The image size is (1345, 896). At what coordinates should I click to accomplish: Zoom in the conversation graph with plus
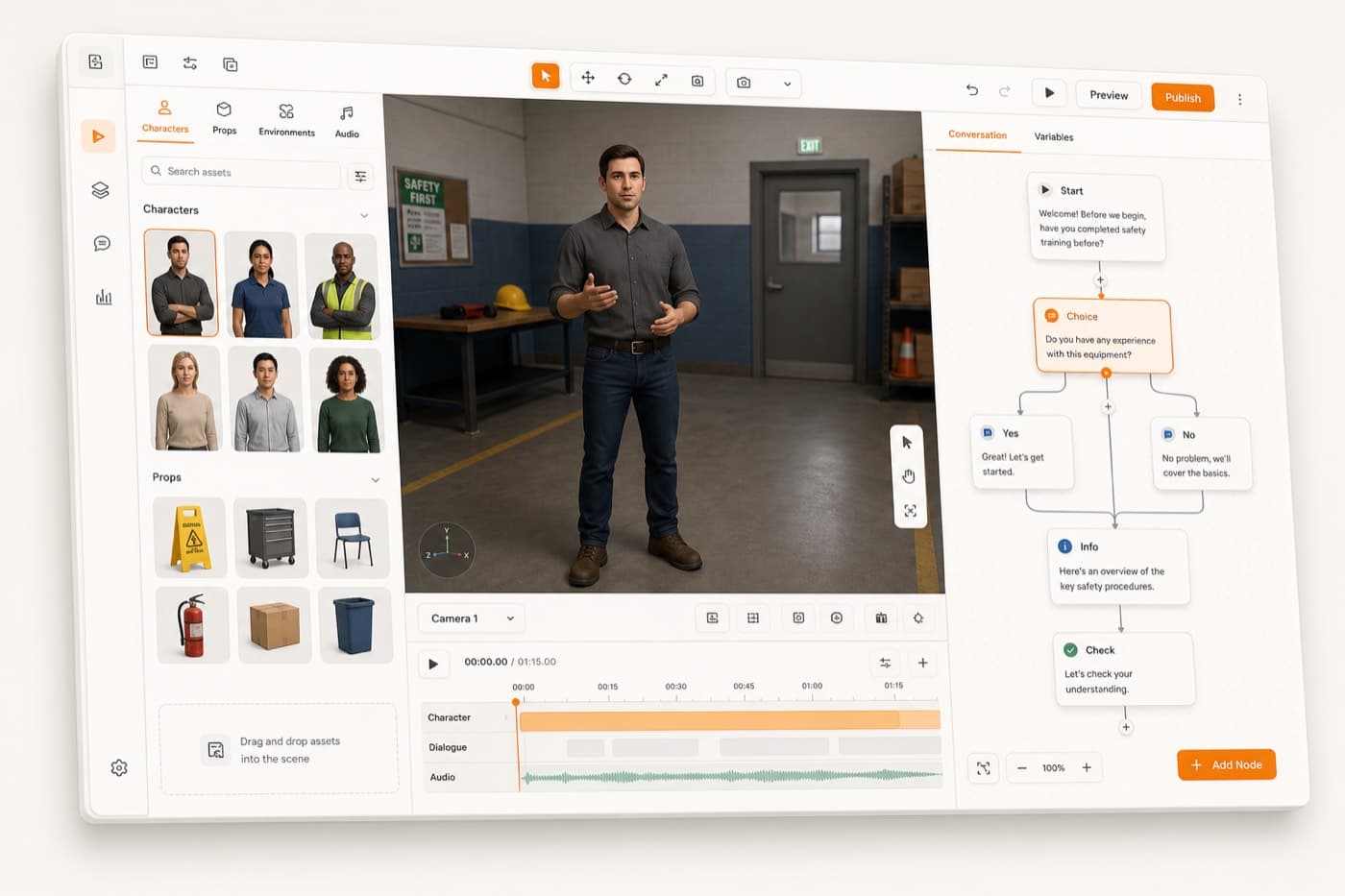pos(1087,767)
